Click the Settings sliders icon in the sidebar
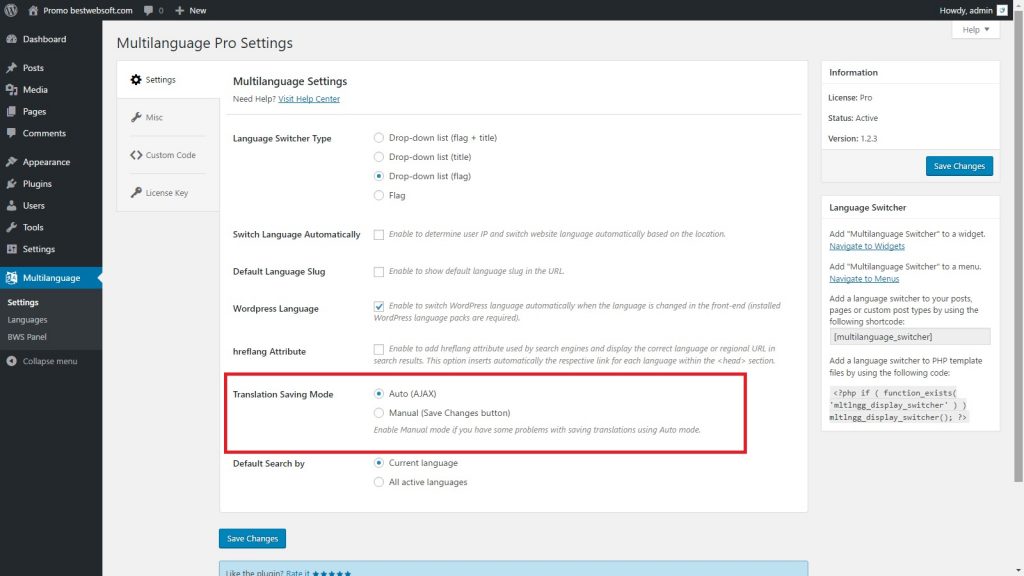 coord(11,249)
